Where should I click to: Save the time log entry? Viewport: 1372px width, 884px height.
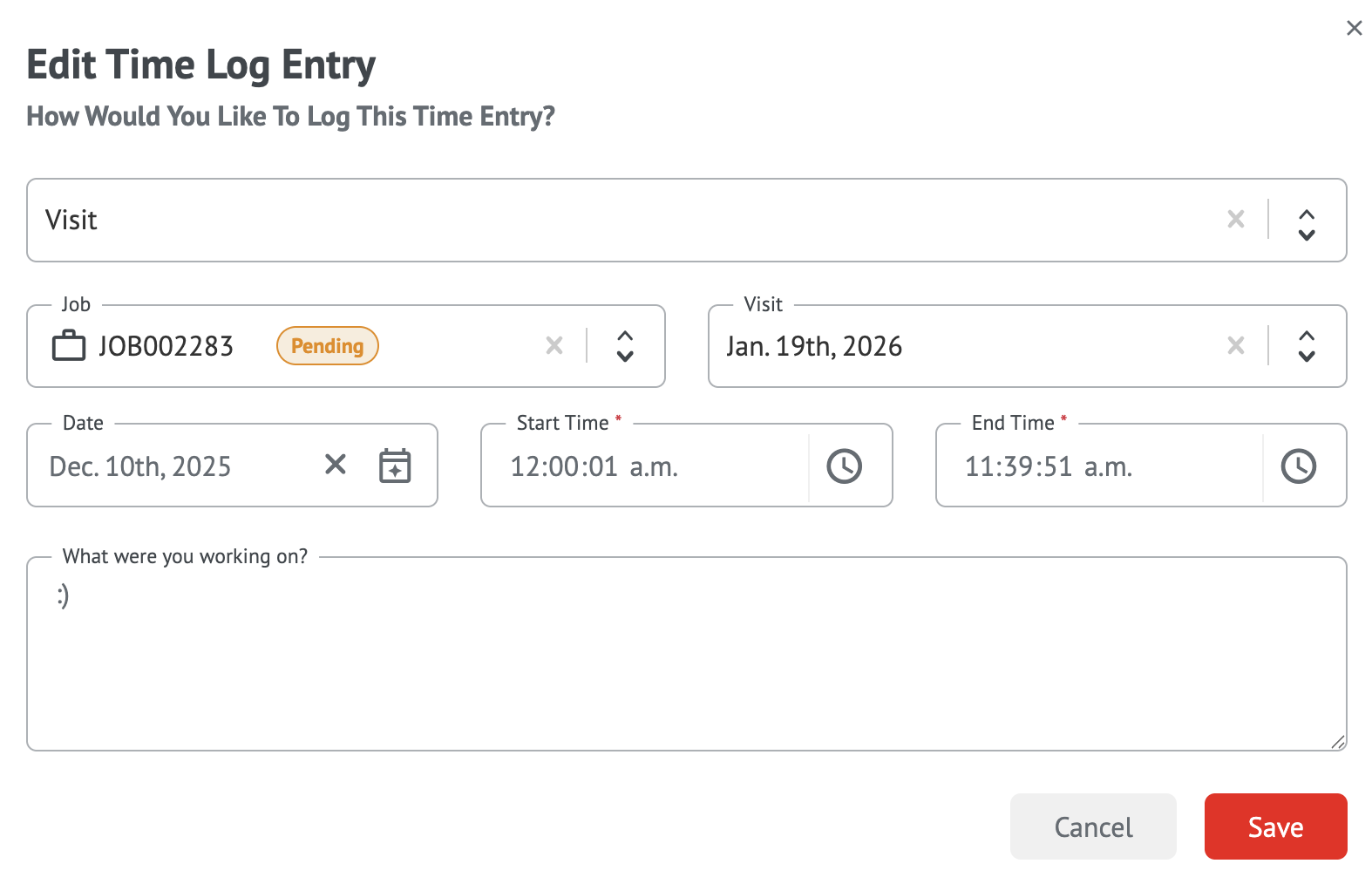(x=1275, y=826)
